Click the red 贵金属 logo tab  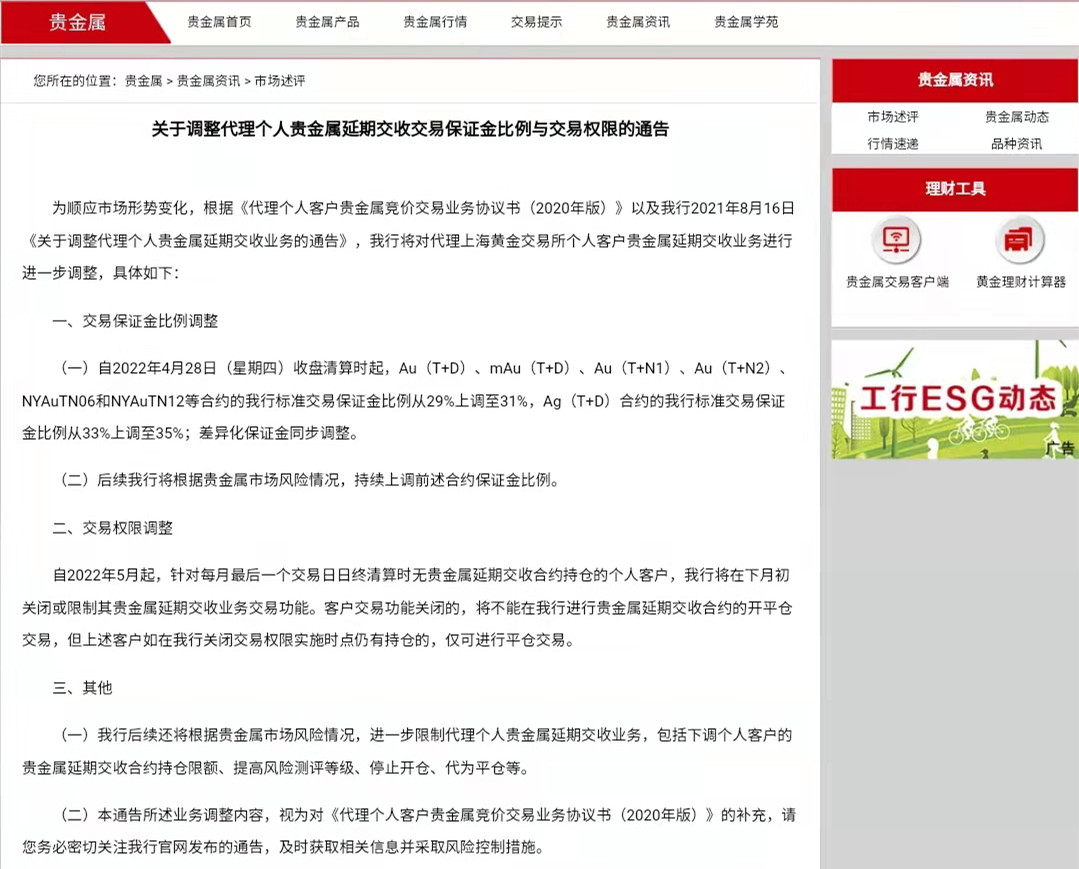point(77,22)
